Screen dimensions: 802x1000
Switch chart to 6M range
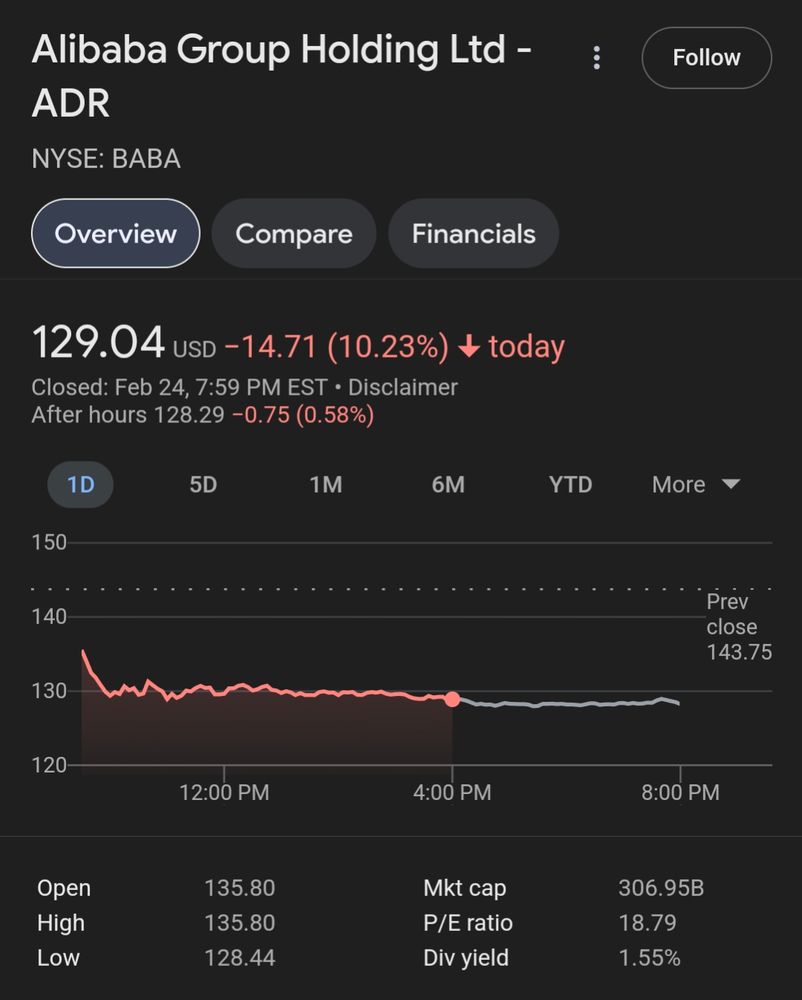tap(448, 485)
